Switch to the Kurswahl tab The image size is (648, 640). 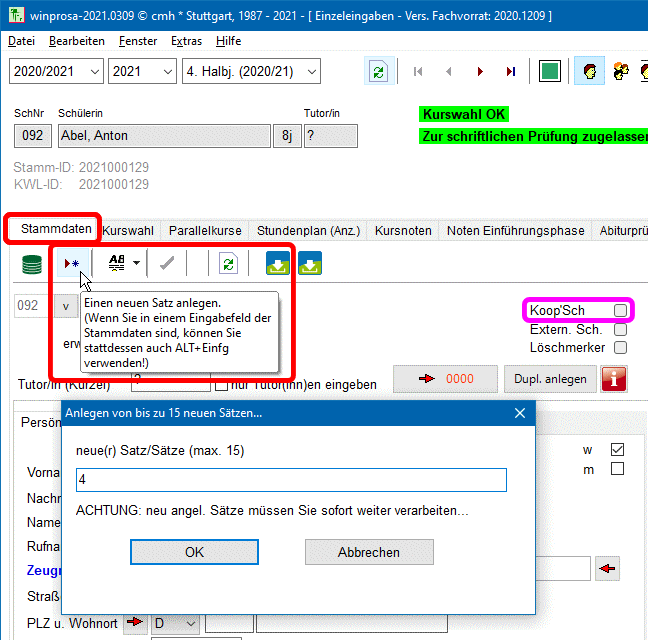128,230
